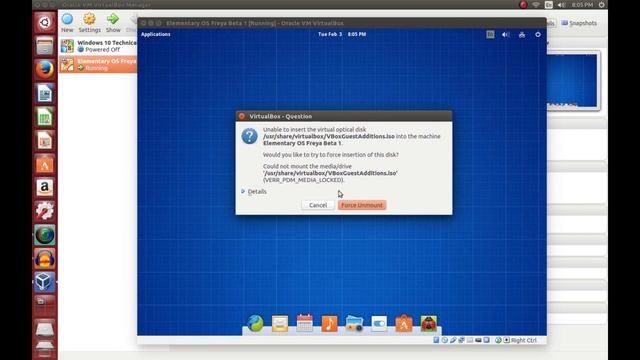Open System Settings from the Ubuntu launcher
This screenshot has height=360, width=640.
tap(44, 211)
